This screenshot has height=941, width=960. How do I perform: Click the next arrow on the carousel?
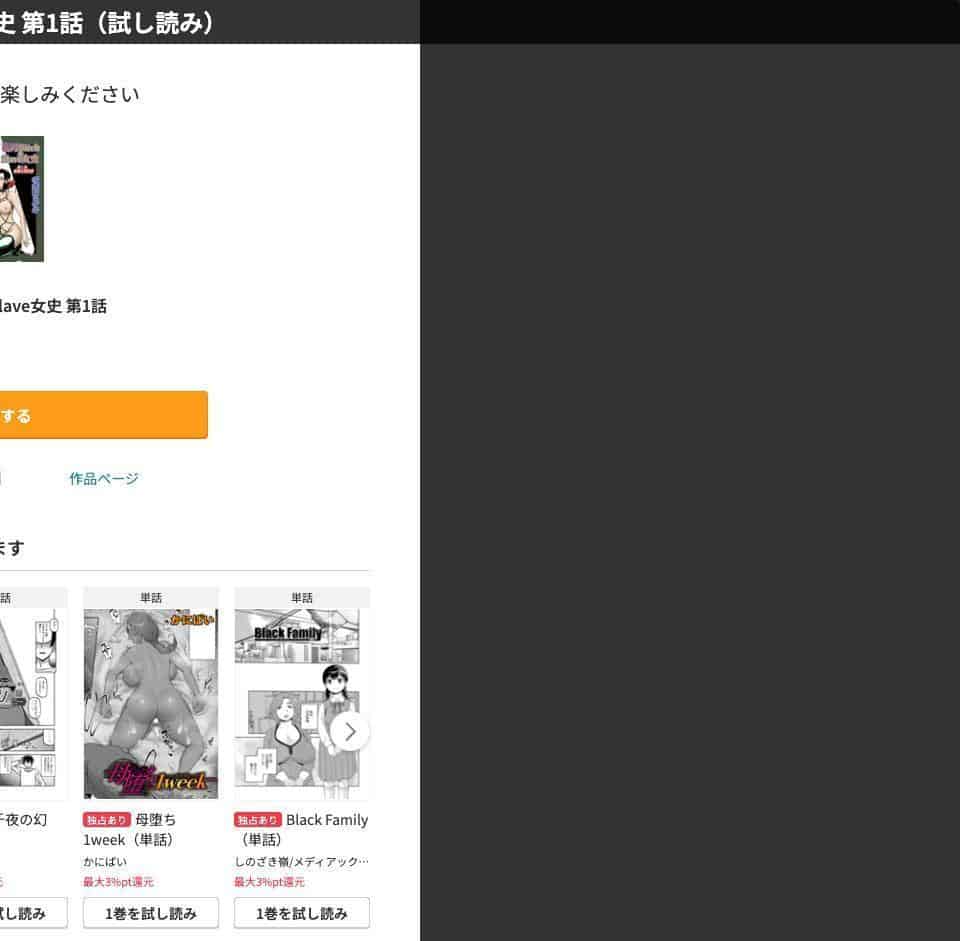pyautogui.click(x=350, y=731)
